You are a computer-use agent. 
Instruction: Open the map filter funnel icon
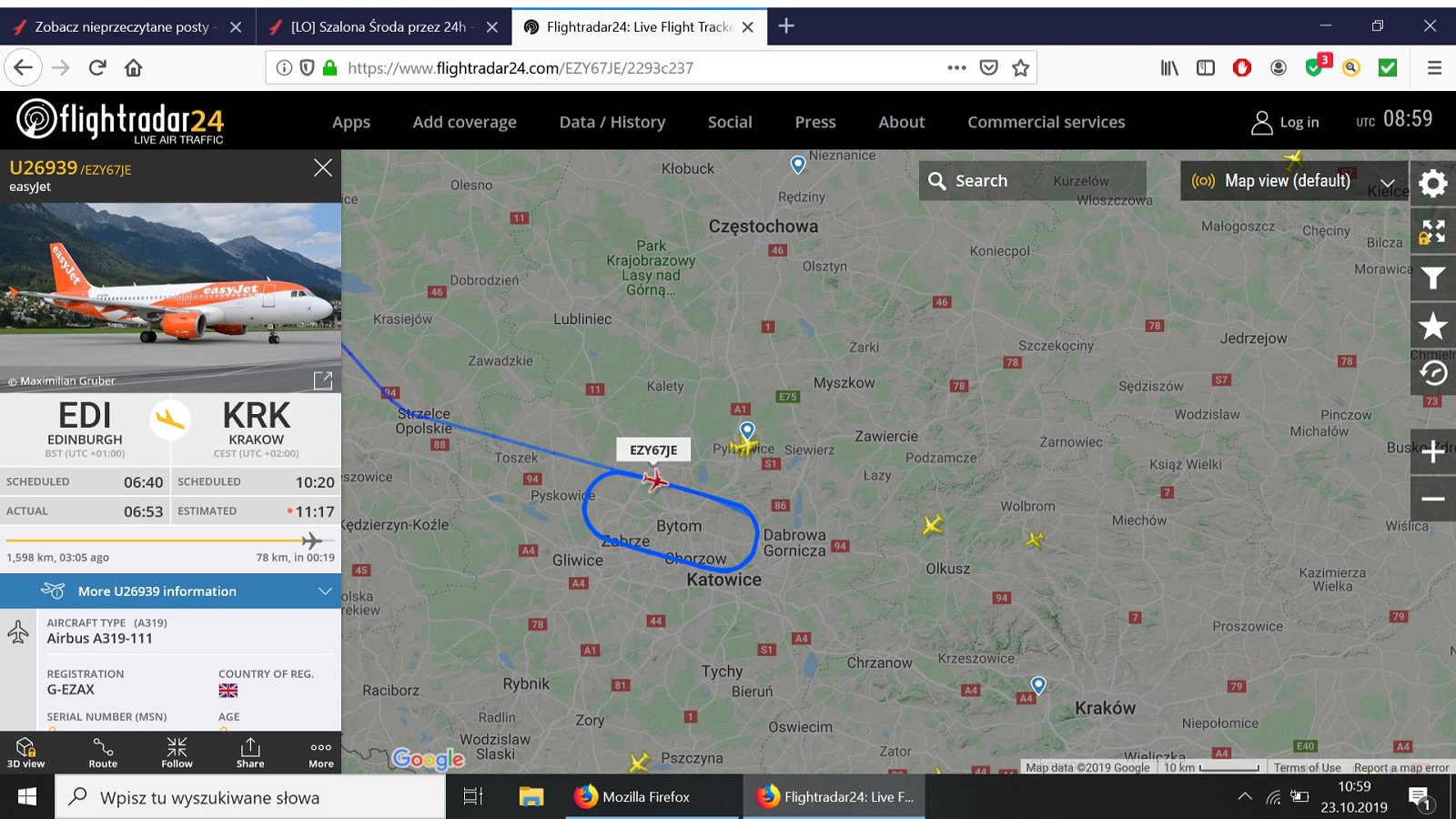pyautogui.click(x=1433, y=278)
